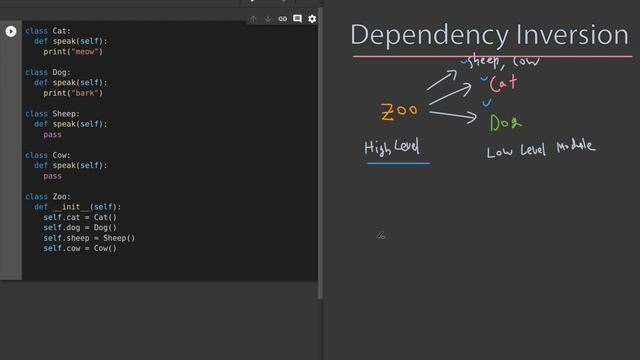The height and width of the screenshot is (360, 640).
Task: Click the 'def __init__(self):' line
Action: click(78, 207)
